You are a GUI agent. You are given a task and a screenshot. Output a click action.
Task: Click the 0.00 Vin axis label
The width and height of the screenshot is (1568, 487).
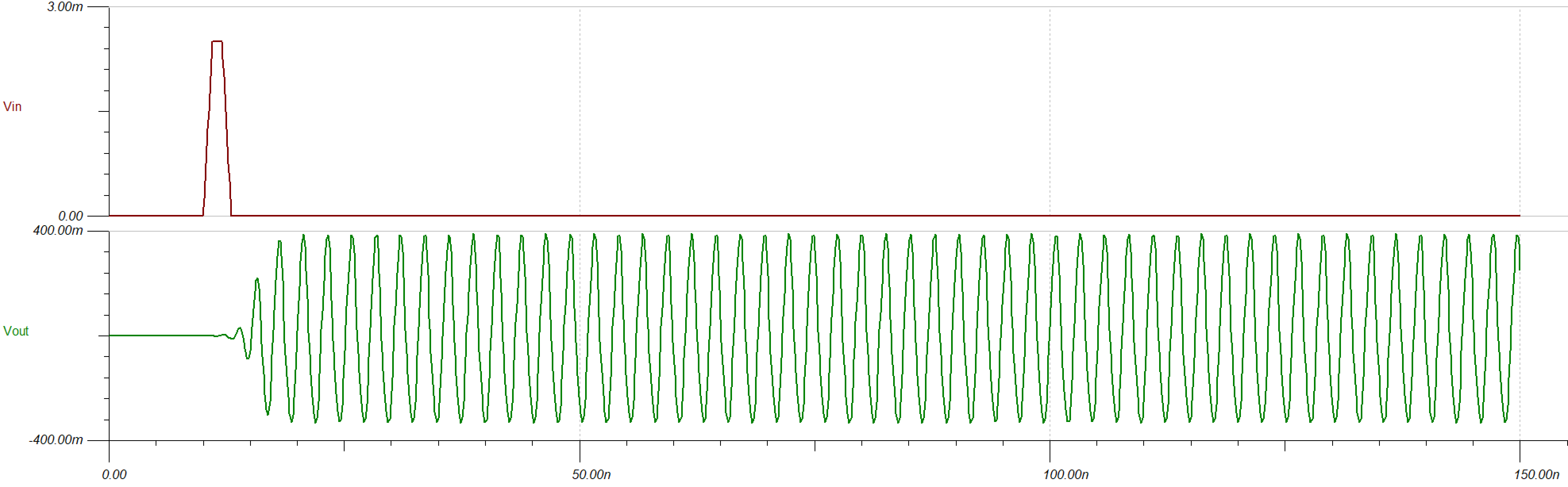71,216
